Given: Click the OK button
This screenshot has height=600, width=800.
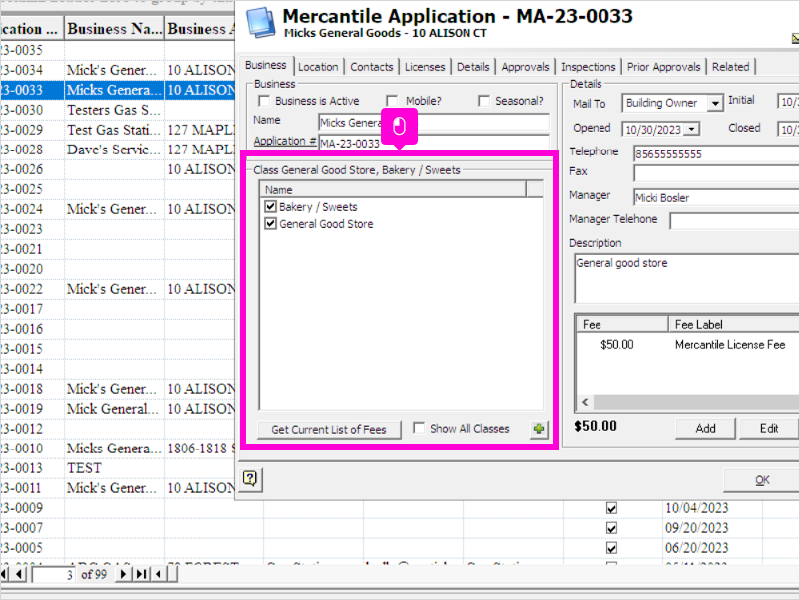Looking at the screenshot, I should [762, 480].
